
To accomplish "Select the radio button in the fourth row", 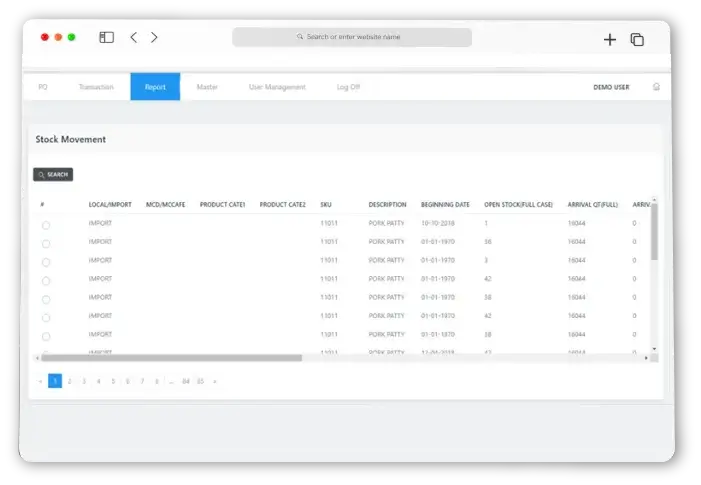I will 46,280.
